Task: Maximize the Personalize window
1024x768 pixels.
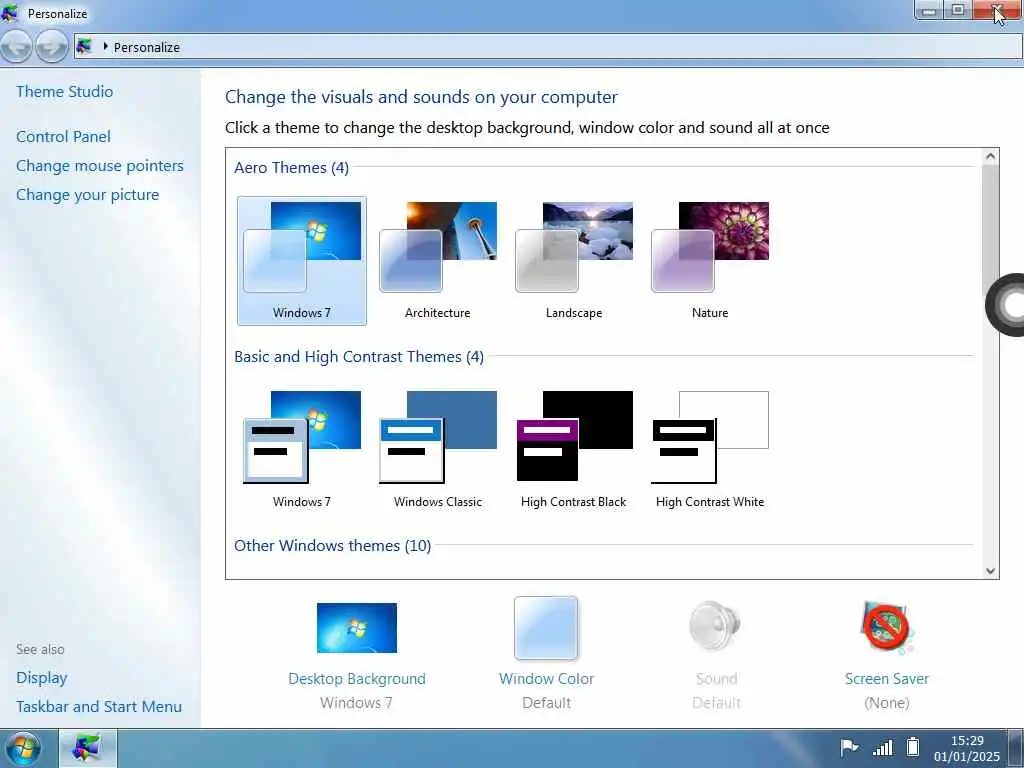Action: click(958, 10)
